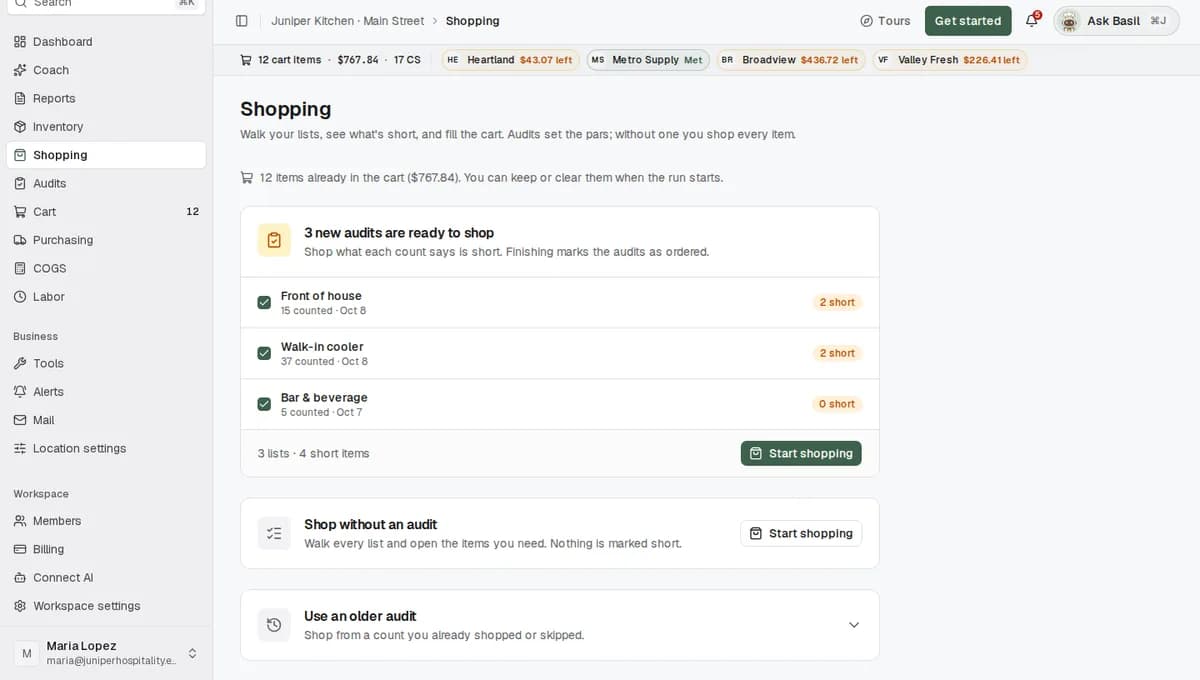
Task: Click the Get started button
Action: (x=968, y=21)
